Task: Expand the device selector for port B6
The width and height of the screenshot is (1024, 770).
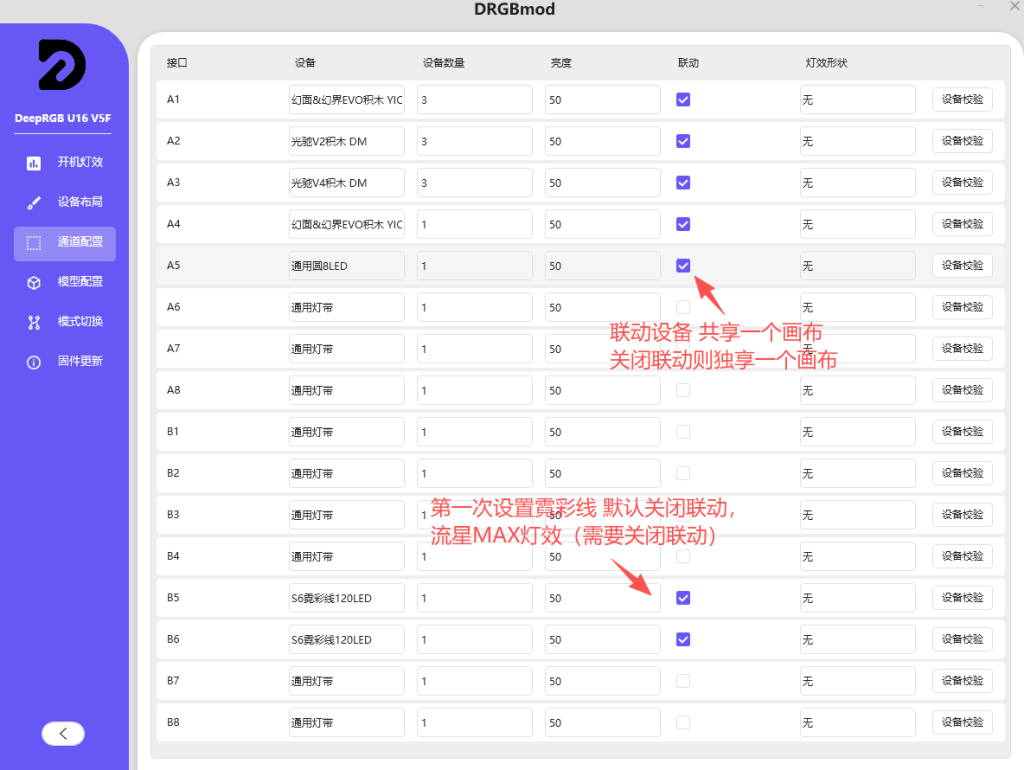Action: [x=346, y=639]
